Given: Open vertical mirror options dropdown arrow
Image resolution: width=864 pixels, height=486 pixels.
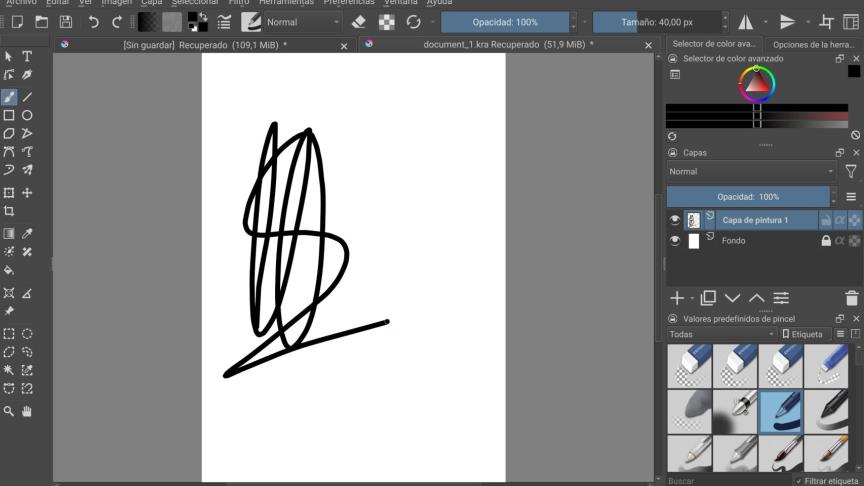Looking at the screenshot, I should click(808, 22).
